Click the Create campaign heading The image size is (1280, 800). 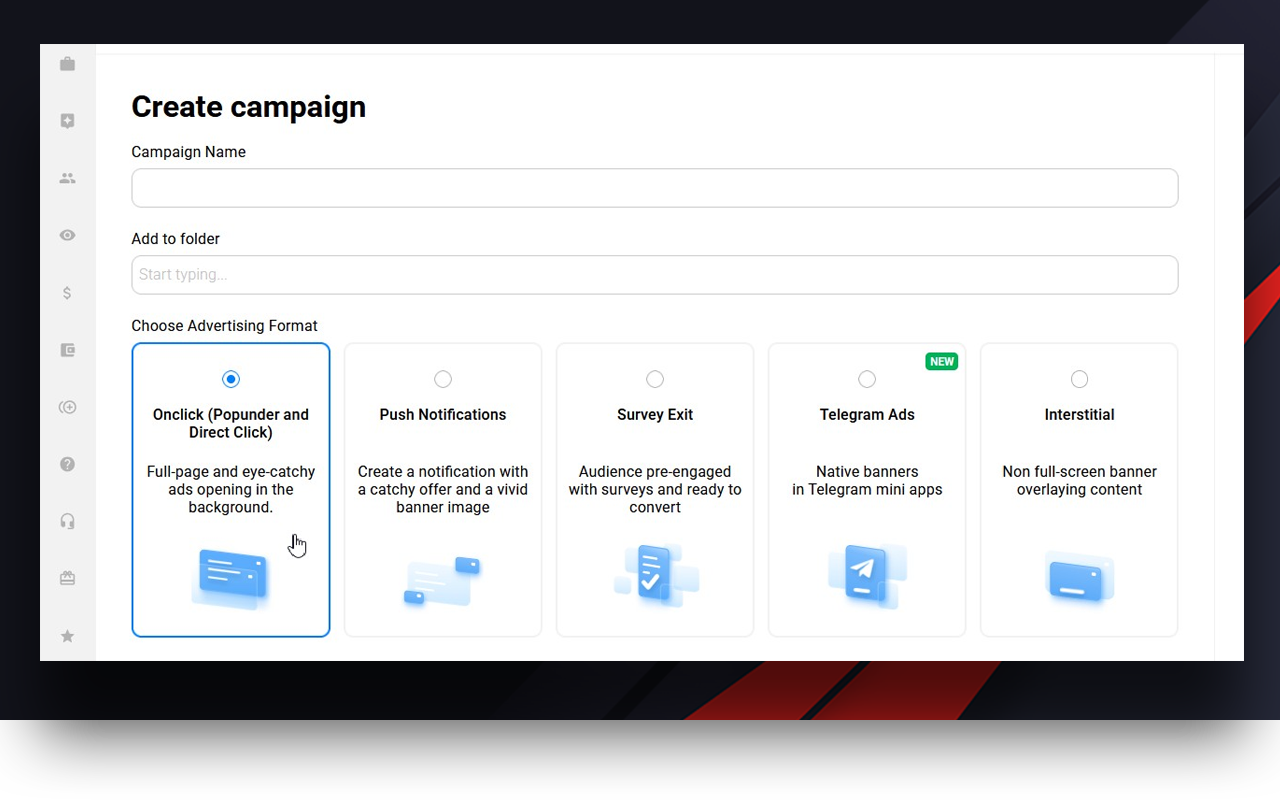click(248, 107)
